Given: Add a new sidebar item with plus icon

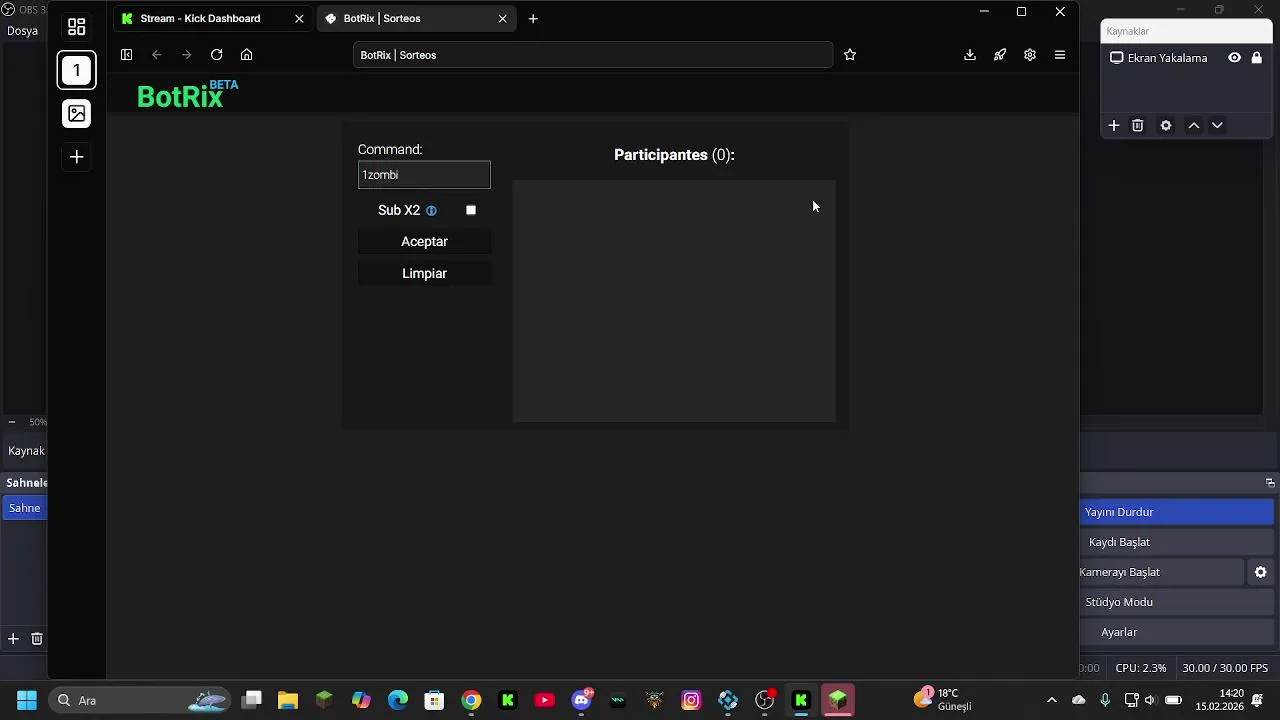Looking at the screenshot, I should point(77,157).
